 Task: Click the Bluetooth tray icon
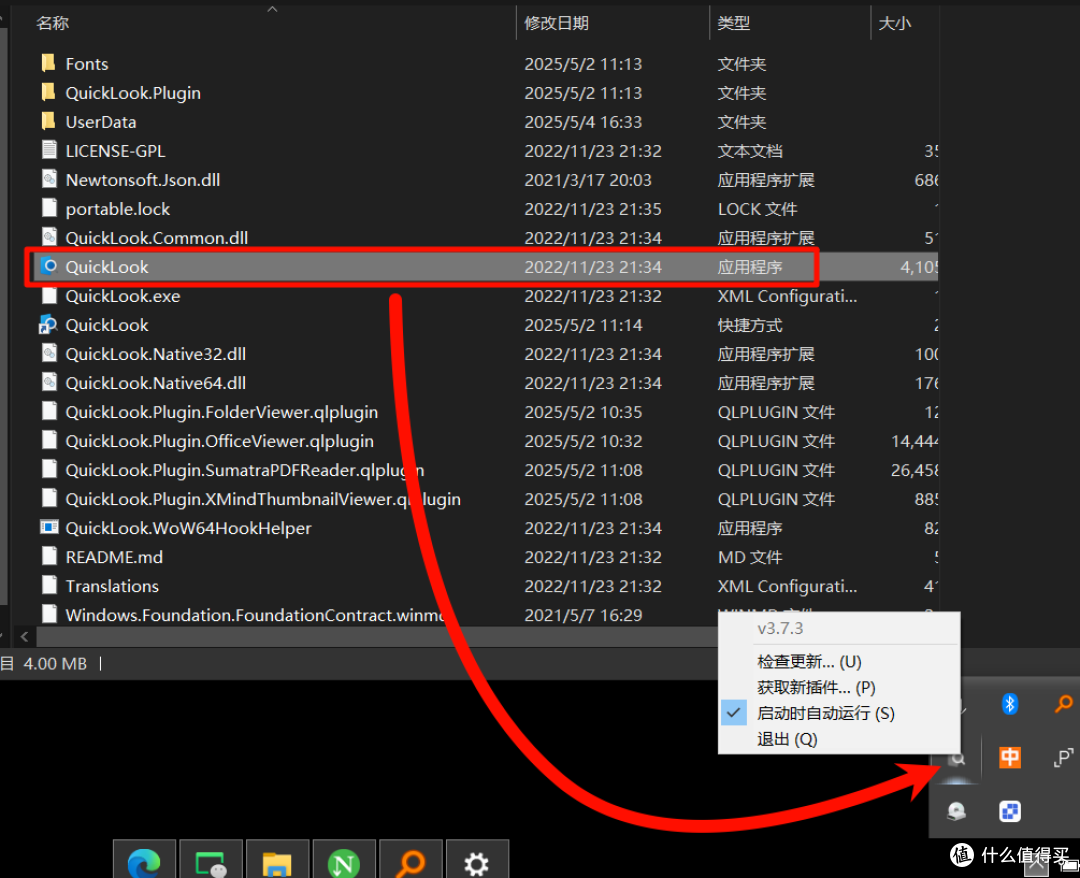1010,704
